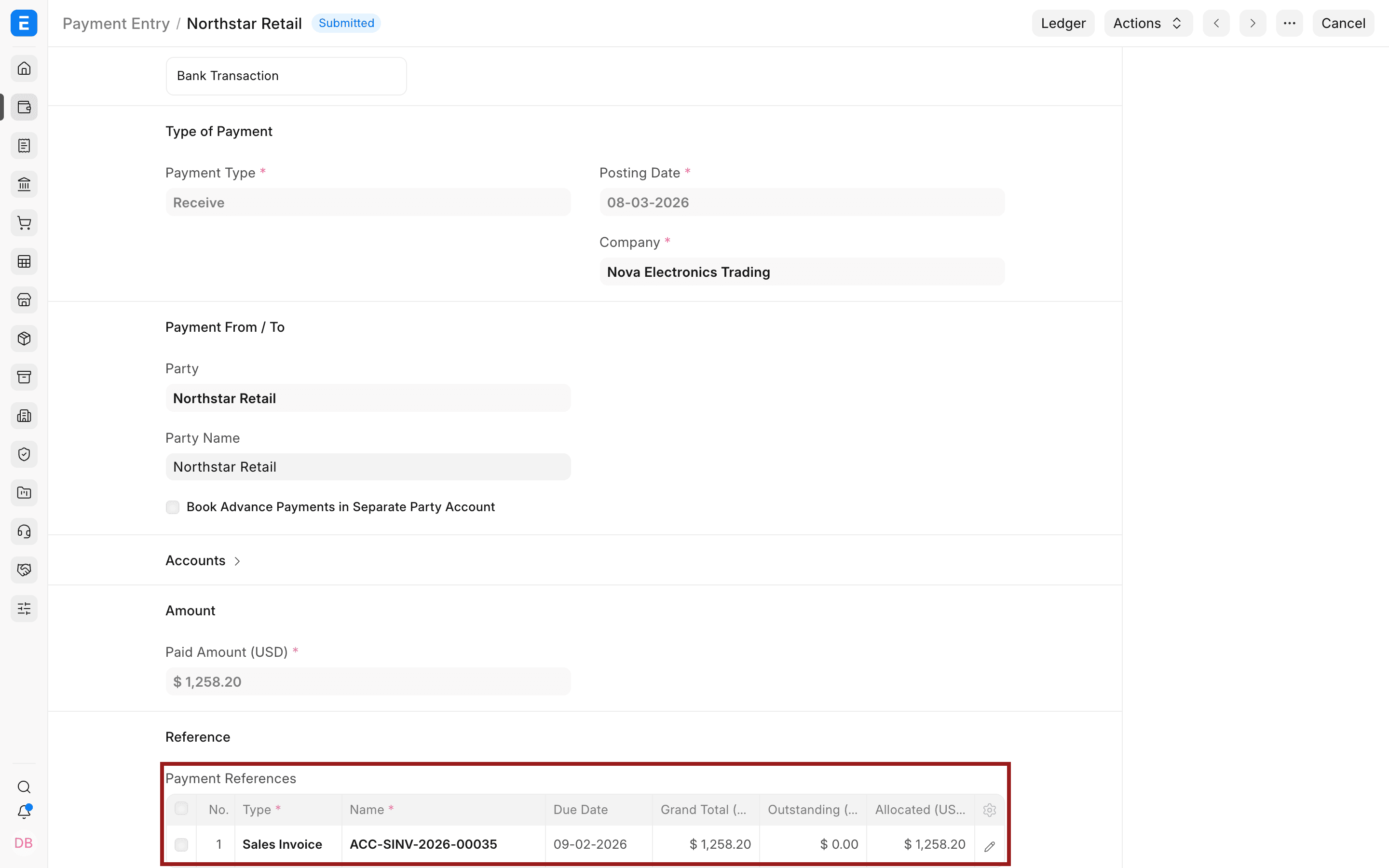Open the three-dots more menu

point(1289,23)
